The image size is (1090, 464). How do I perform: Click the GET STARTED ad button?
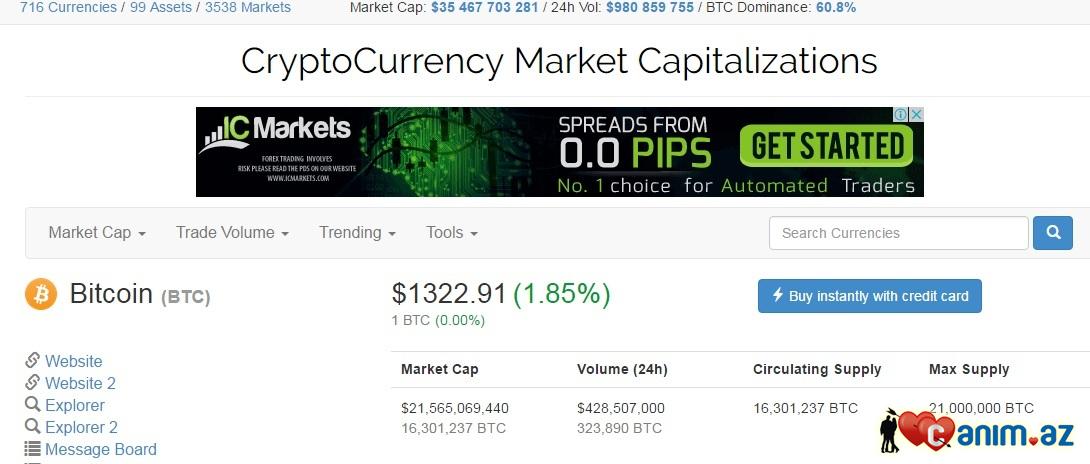click(827, 147)
